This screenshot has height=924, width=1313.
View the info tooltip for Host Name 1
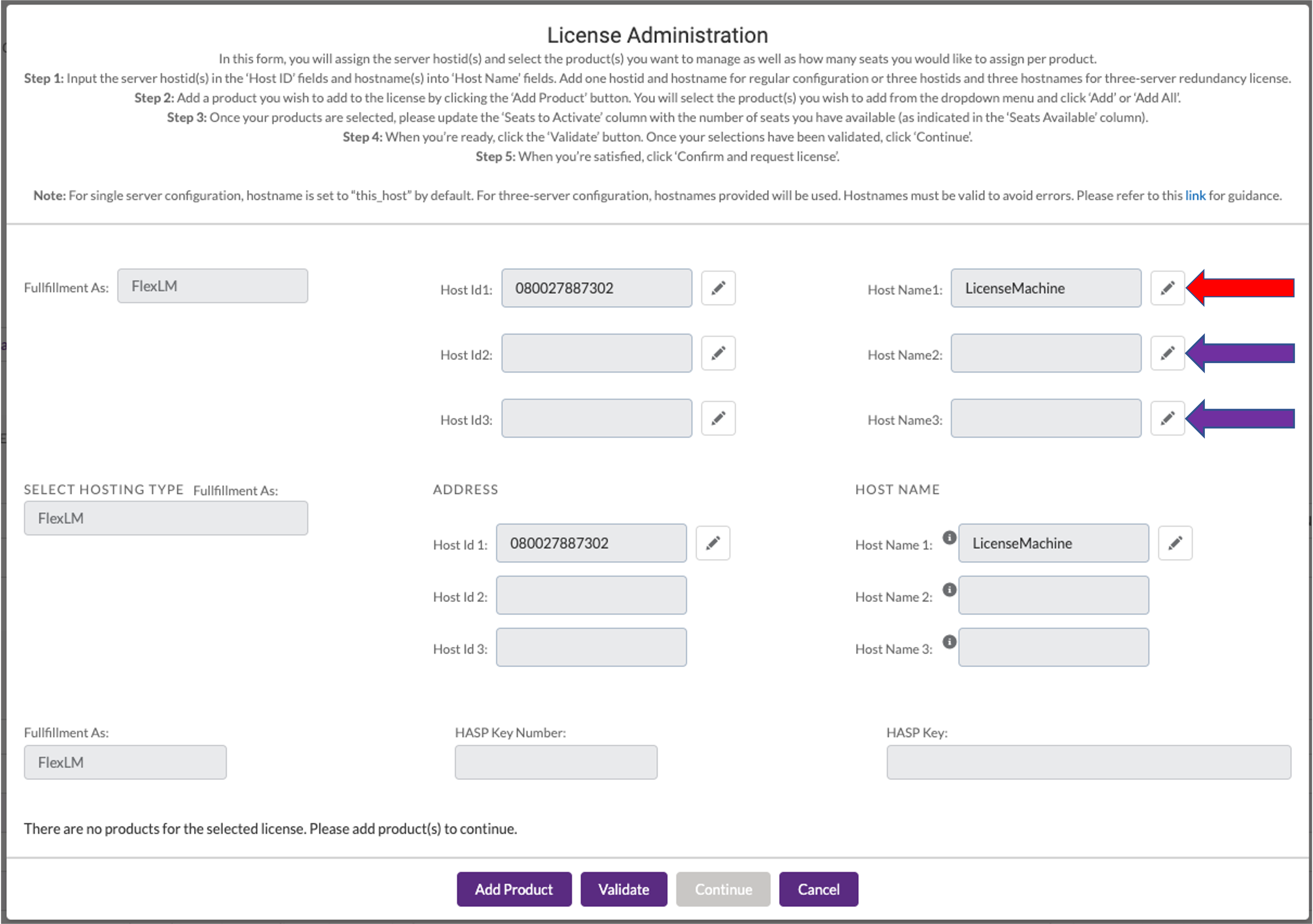949,538
